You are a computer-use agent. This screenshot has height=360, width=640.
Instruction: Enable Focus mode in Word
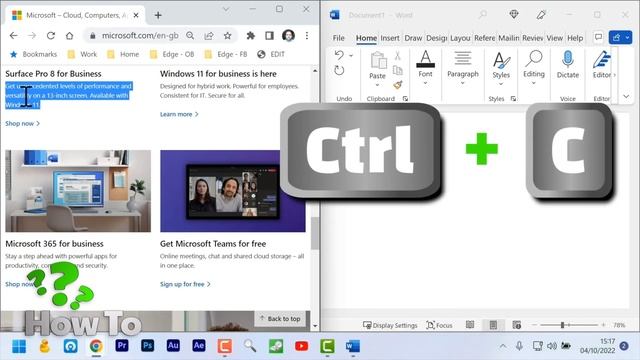[439, 325]
